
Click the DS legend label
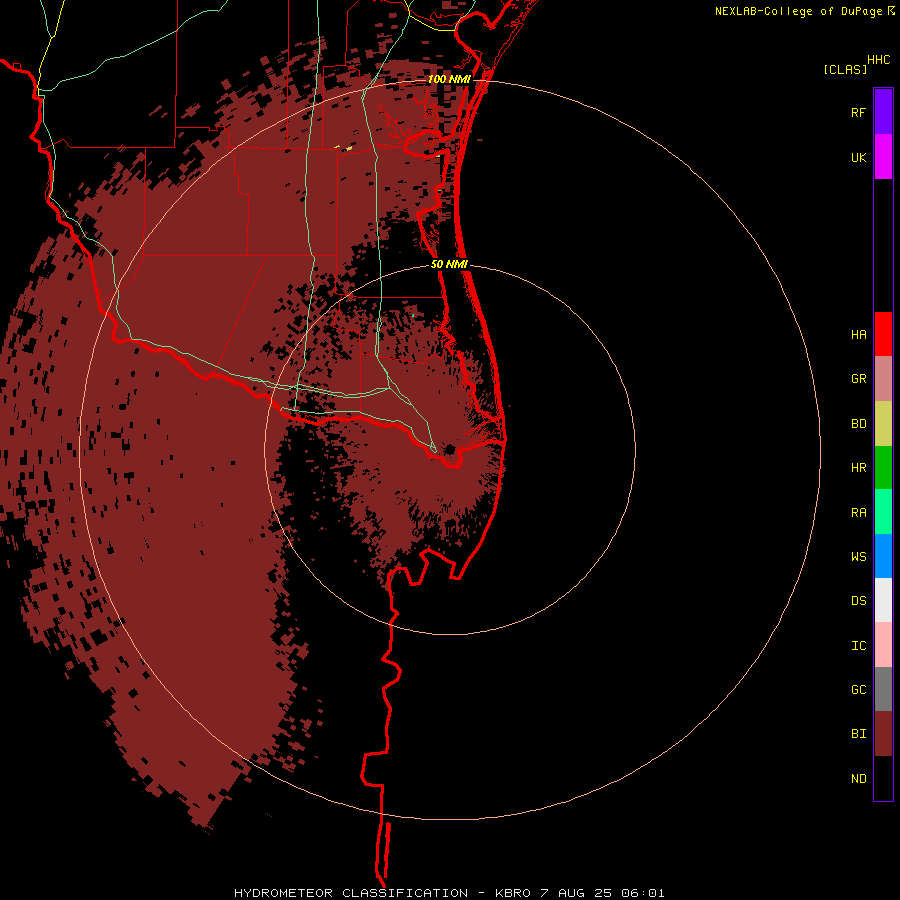coord(858,600)
